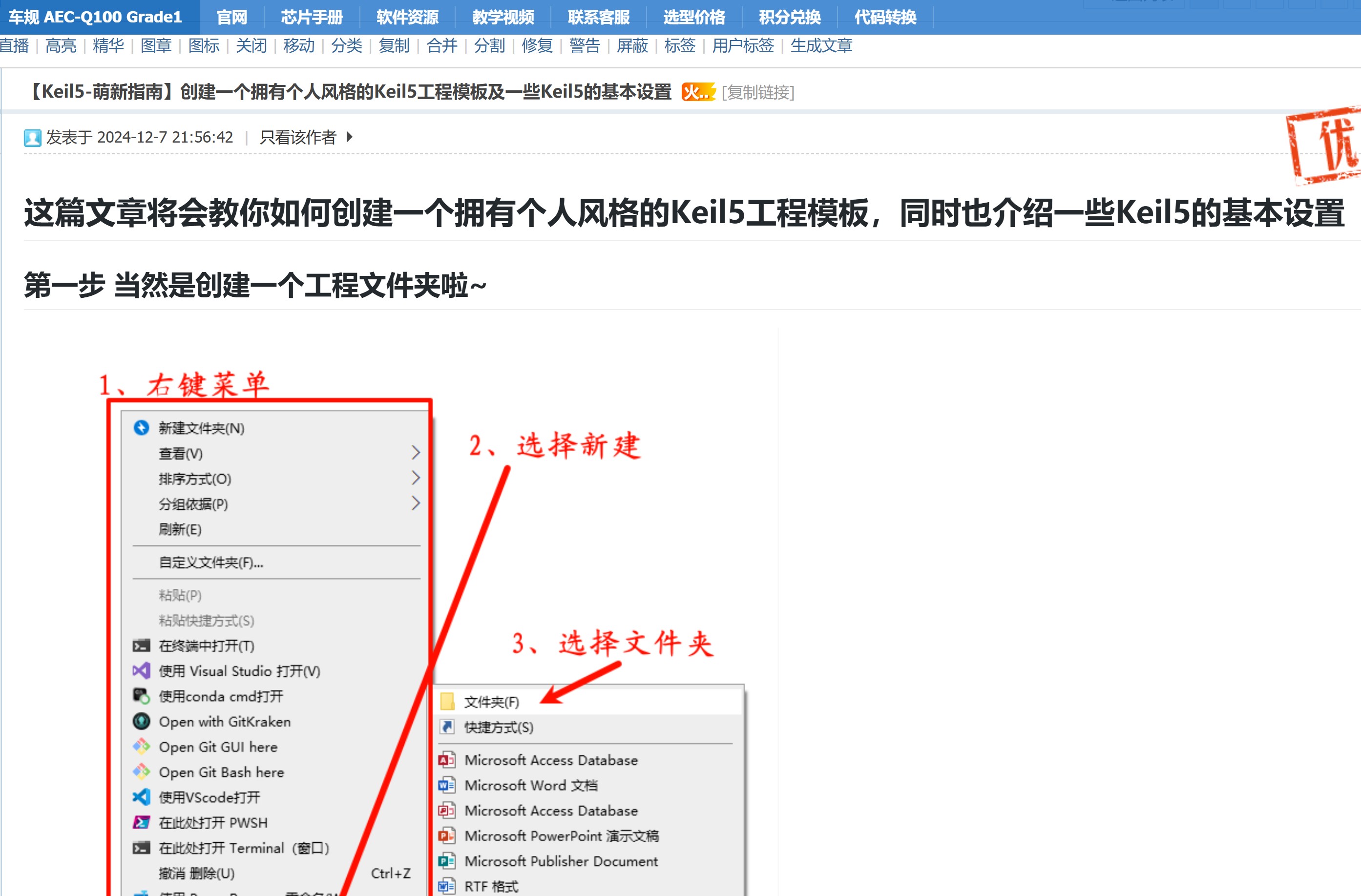This screenshot has width=1361, height=896.
Task: Click the 图标 moderation link
Action: click(204, 46)
